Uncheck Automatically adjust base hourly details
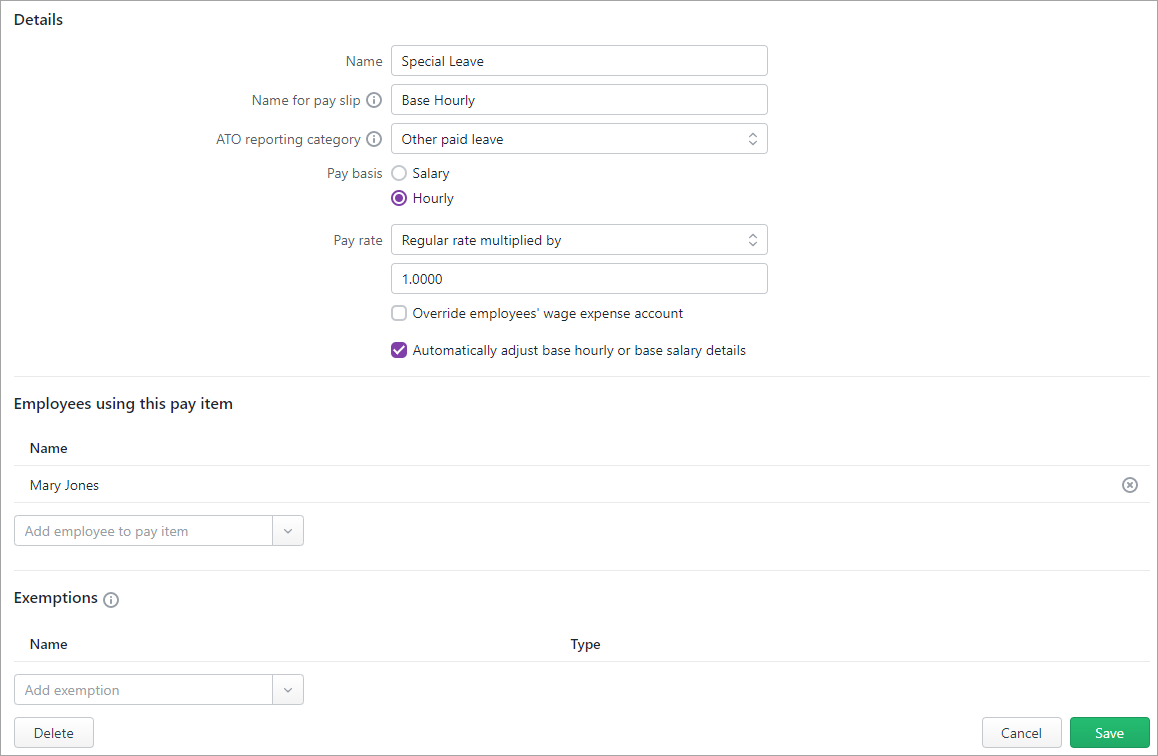 coord(399,351)
